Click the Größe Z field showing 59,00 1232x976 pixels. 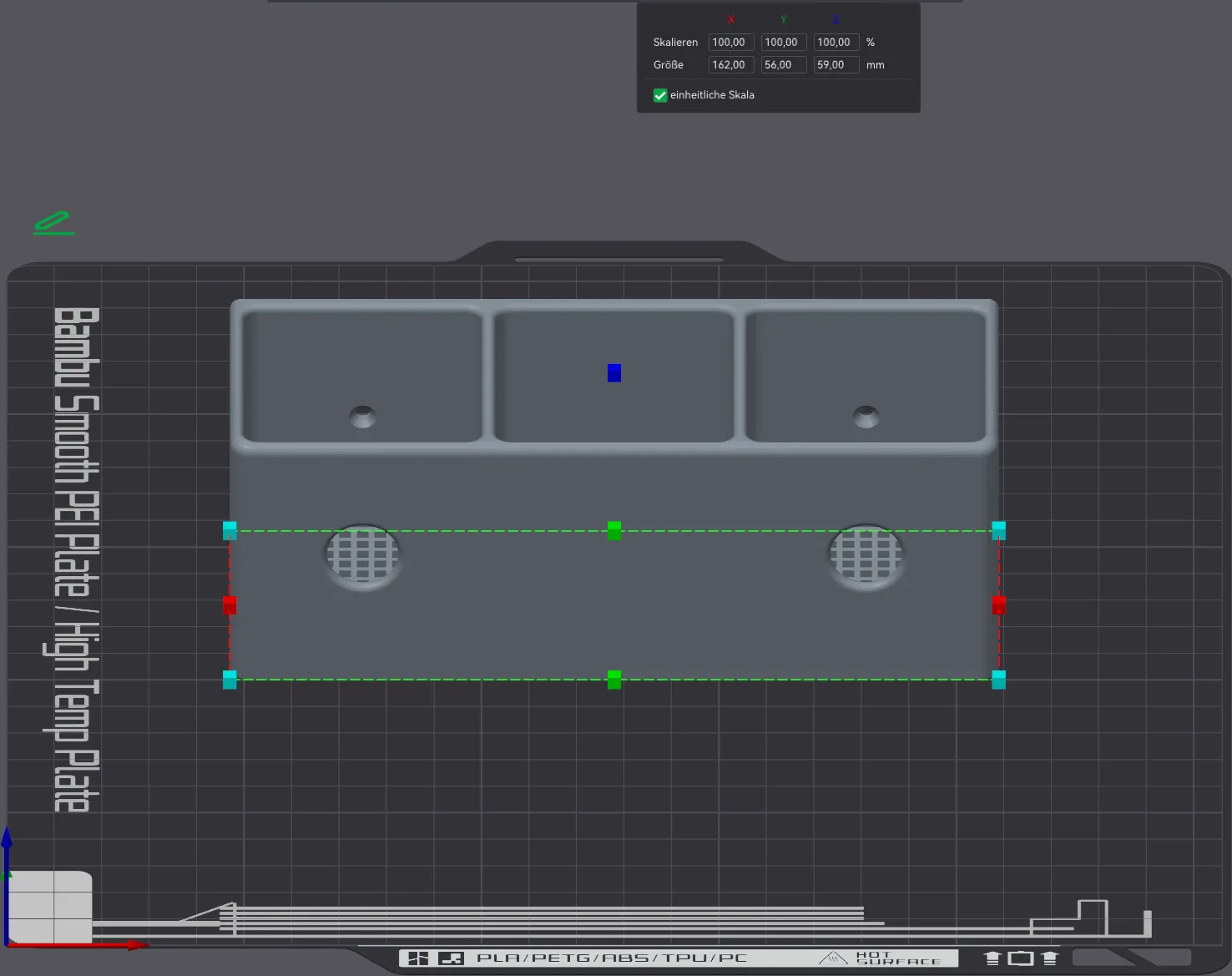coord(836,64)
